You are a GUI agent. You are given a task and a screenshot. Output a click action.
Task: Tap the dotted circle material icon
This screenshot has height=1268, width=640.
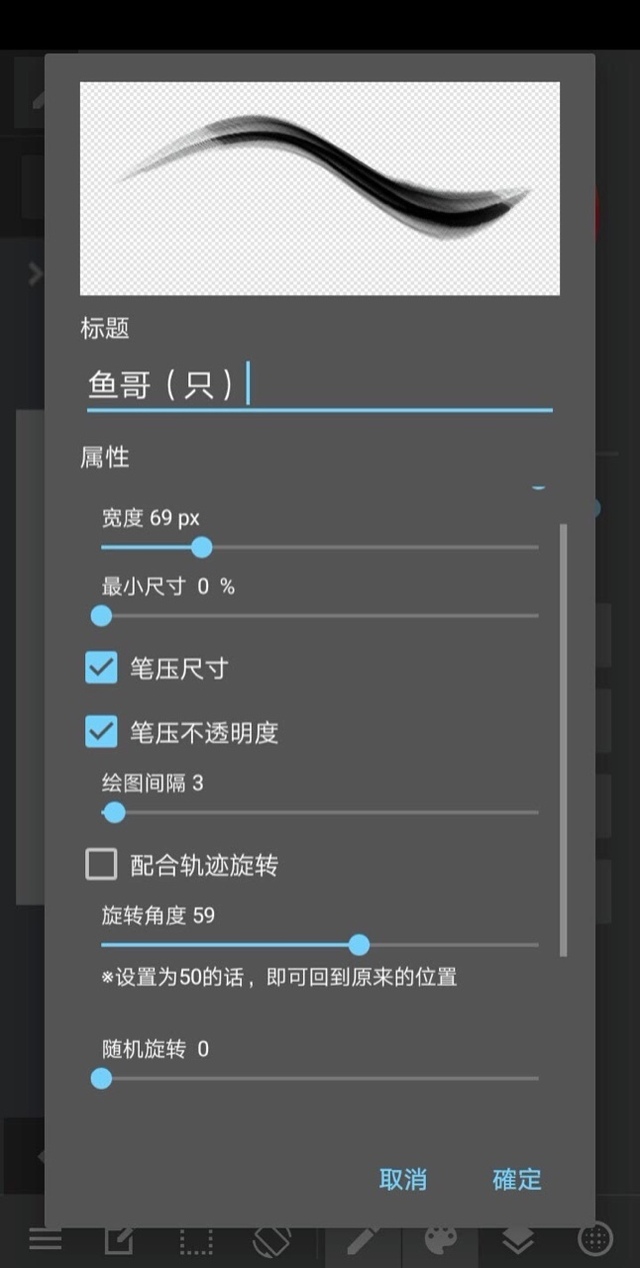tap(596, 1240)
